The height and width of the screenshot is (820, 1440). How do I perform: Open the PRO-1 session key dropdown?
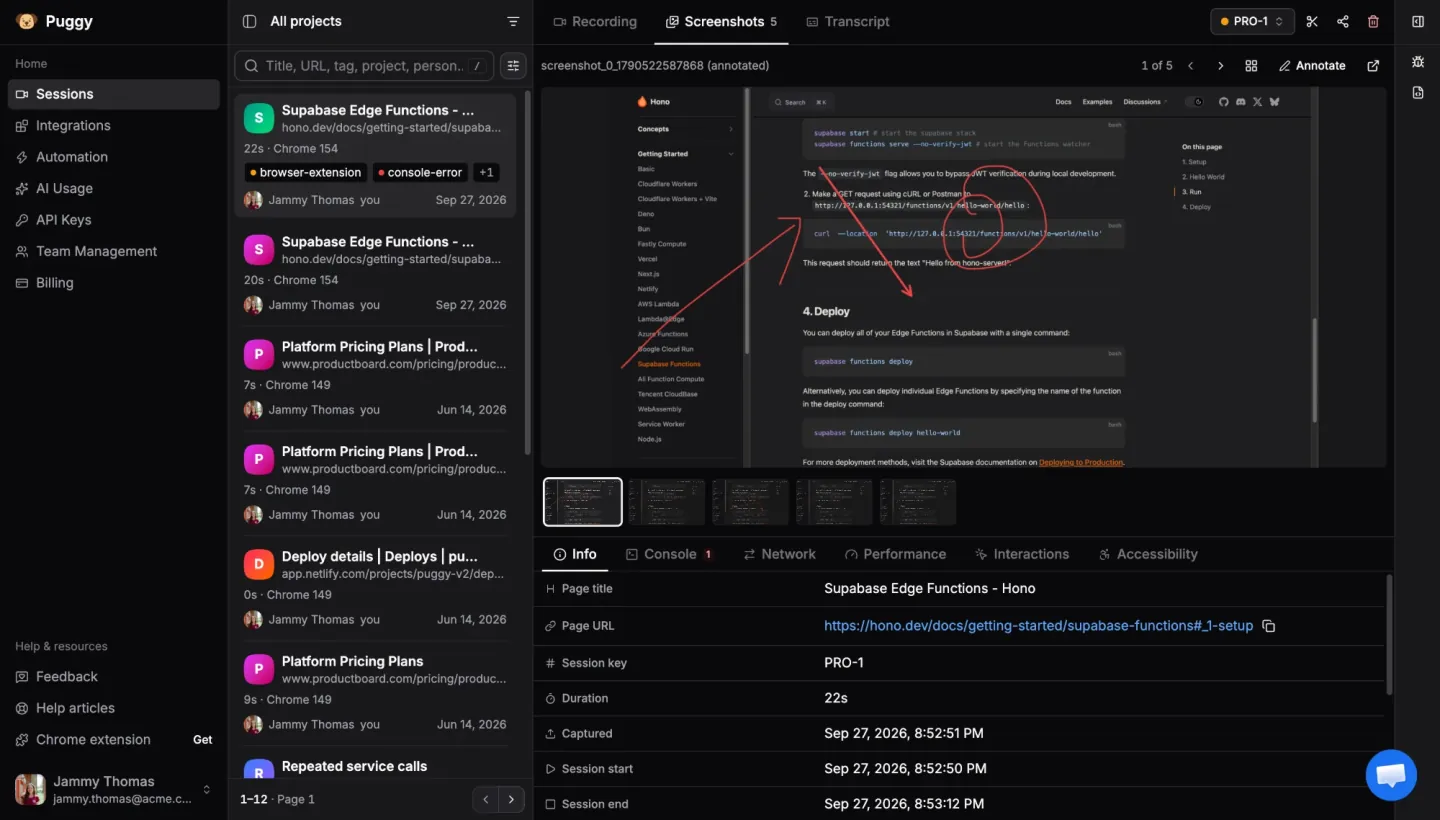pyautogui.click(x=1252, y=21)
